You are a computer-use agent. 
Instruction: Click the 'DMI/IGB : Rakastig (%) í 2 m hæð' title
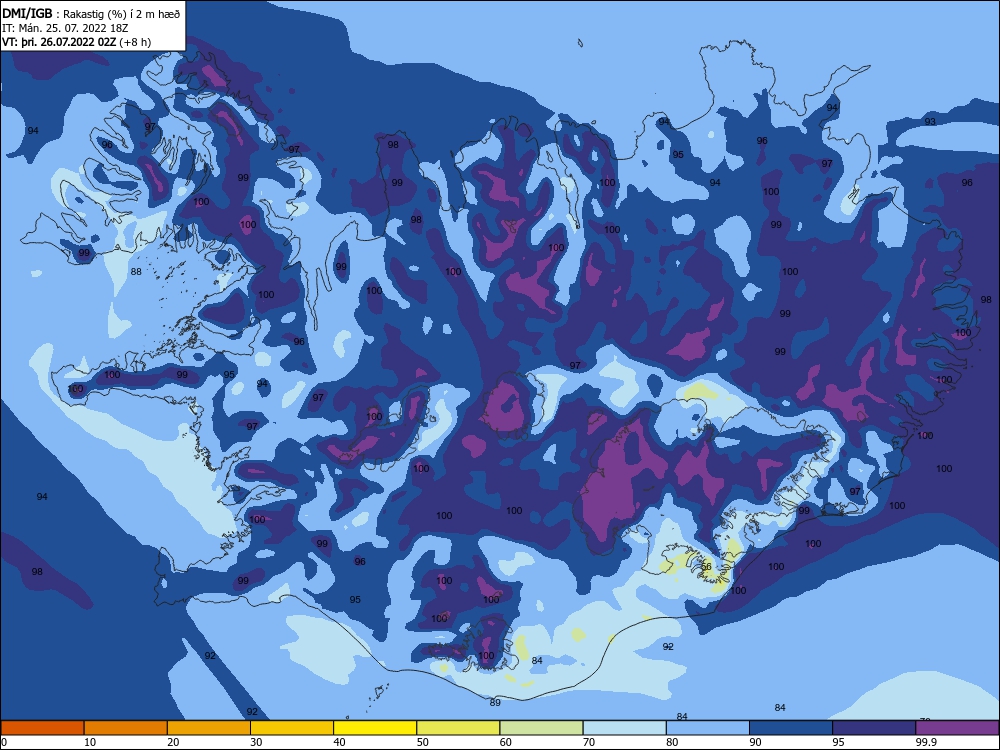coord(91,14)
